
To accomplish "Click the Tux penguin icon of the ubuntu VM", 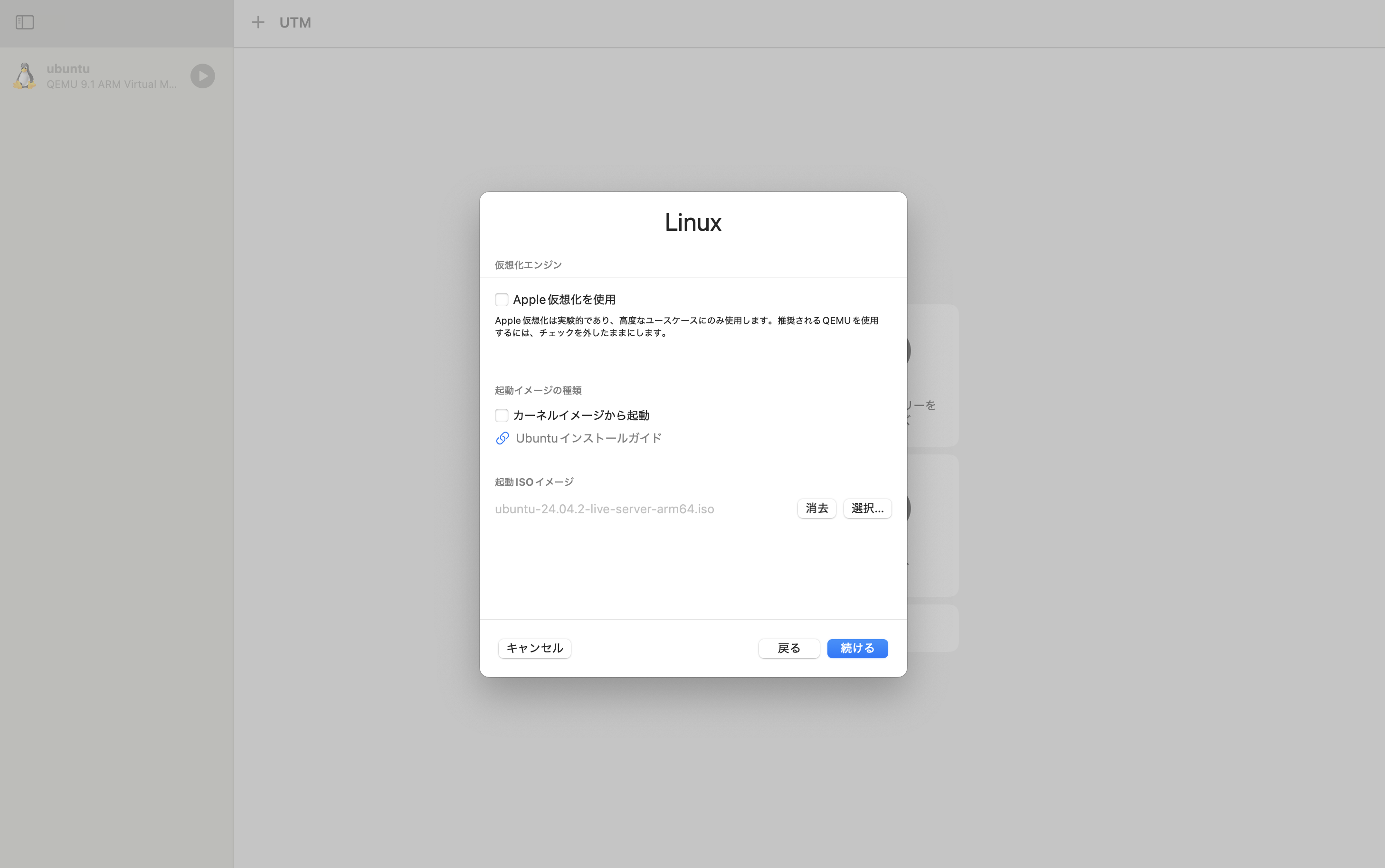I will [x=24, y=76].
